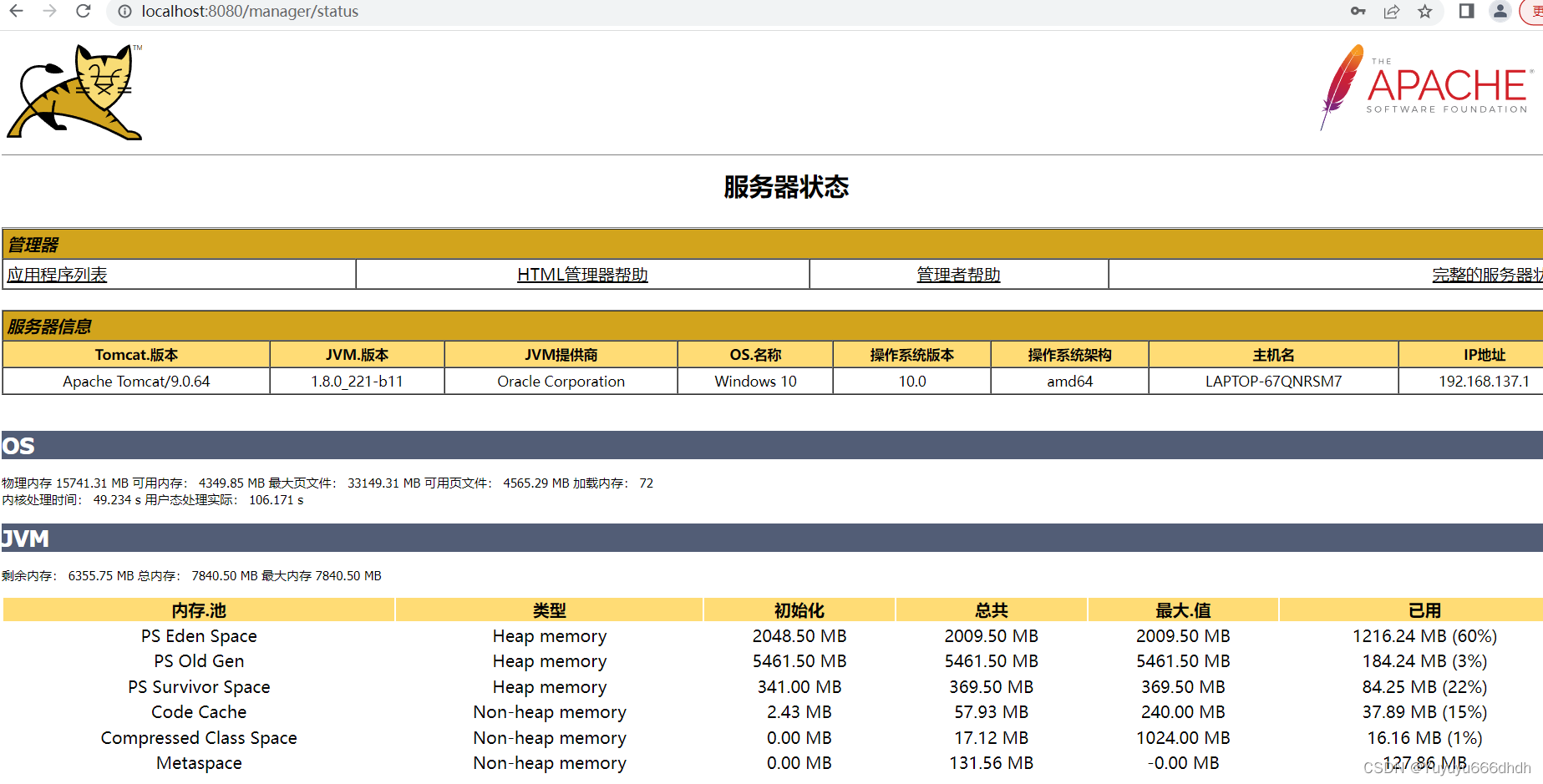
Task: Click the PS Eden Space memory row
Action: [199, 636]
